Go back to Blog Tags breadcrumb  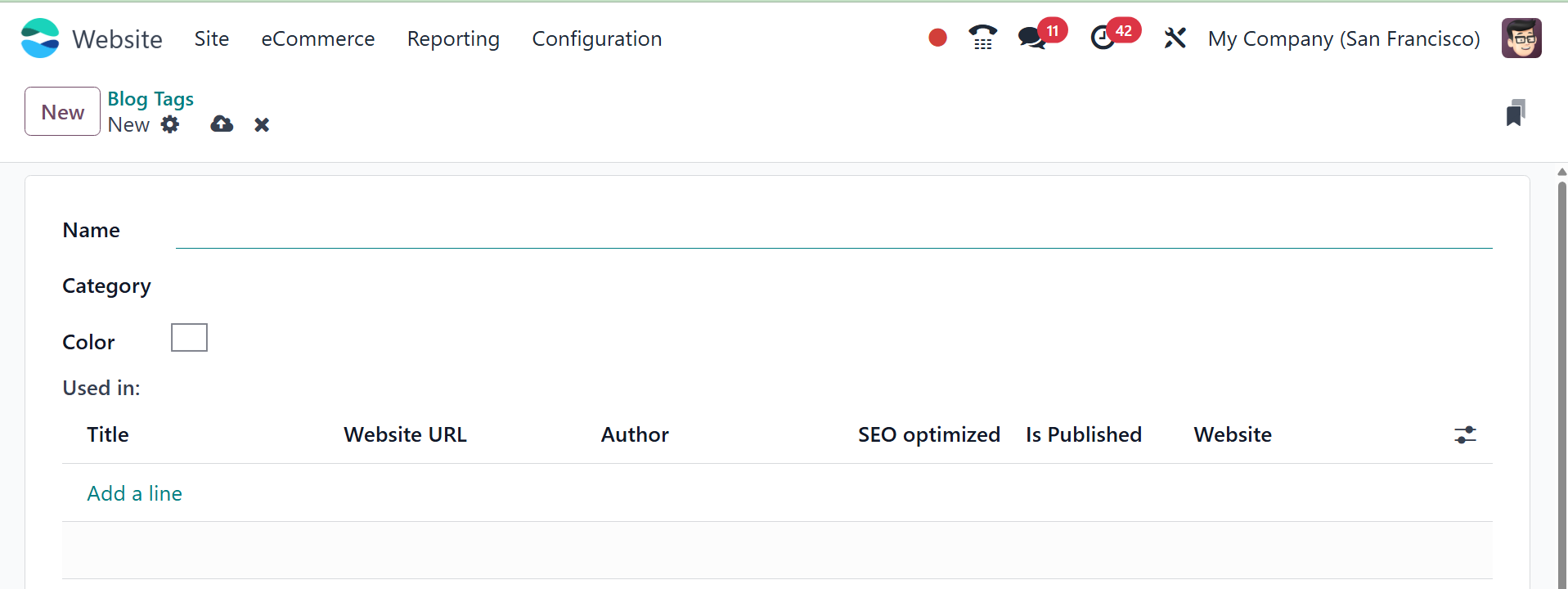pyautogui.click(x=151, y=99)
